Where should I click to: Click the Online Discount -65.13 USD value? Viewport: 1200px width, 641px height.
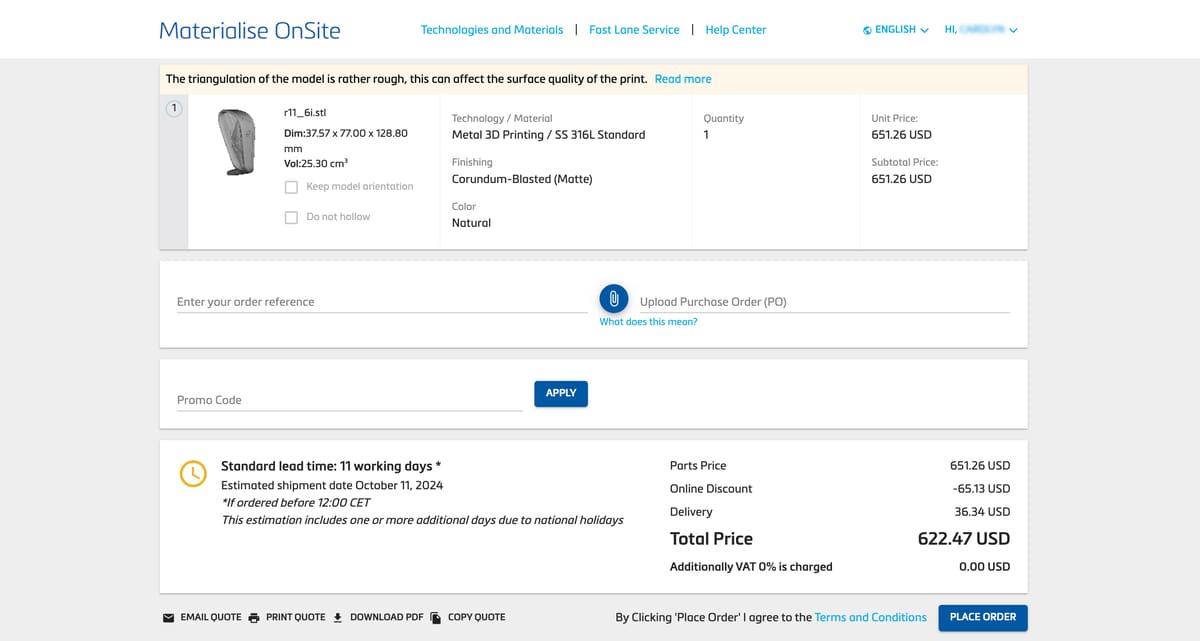(x=981, y=489)
